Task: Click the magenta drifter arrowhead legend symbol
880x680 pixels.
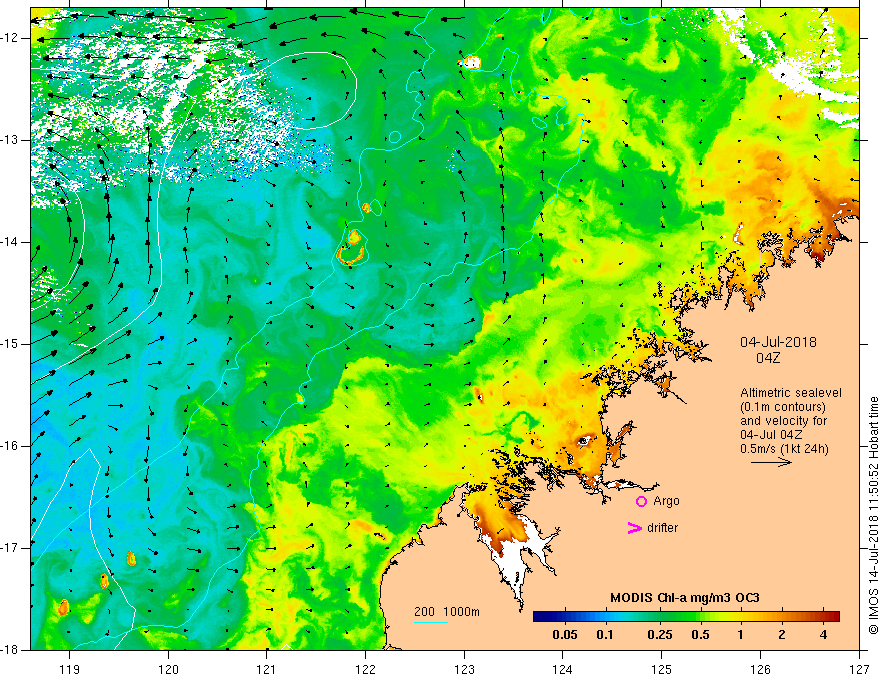Action: click(634, 528)
